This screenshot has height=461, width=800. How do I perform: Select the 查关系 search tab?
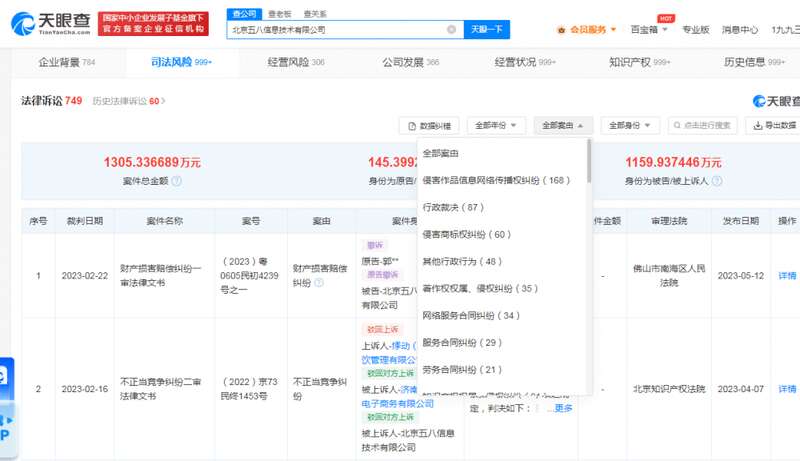click(x=315, y=14)
